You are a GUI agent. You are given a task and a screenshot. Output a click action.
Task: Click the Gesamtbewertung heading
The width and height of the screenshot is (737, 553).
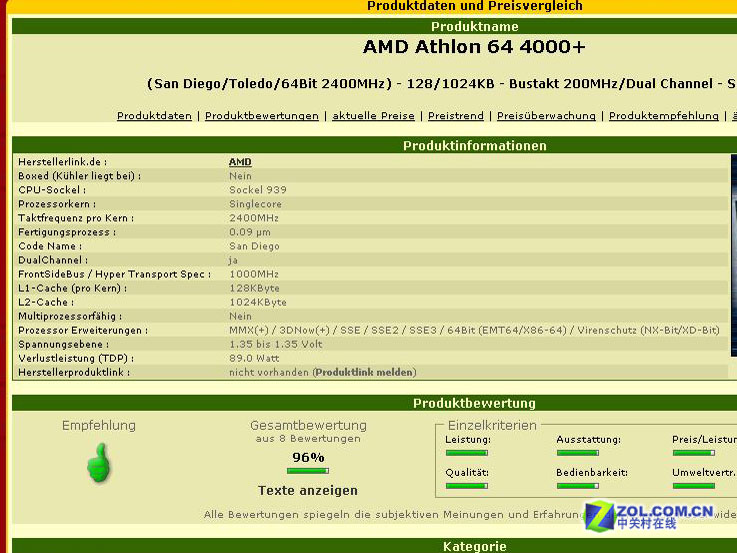(x=308, y=425)
